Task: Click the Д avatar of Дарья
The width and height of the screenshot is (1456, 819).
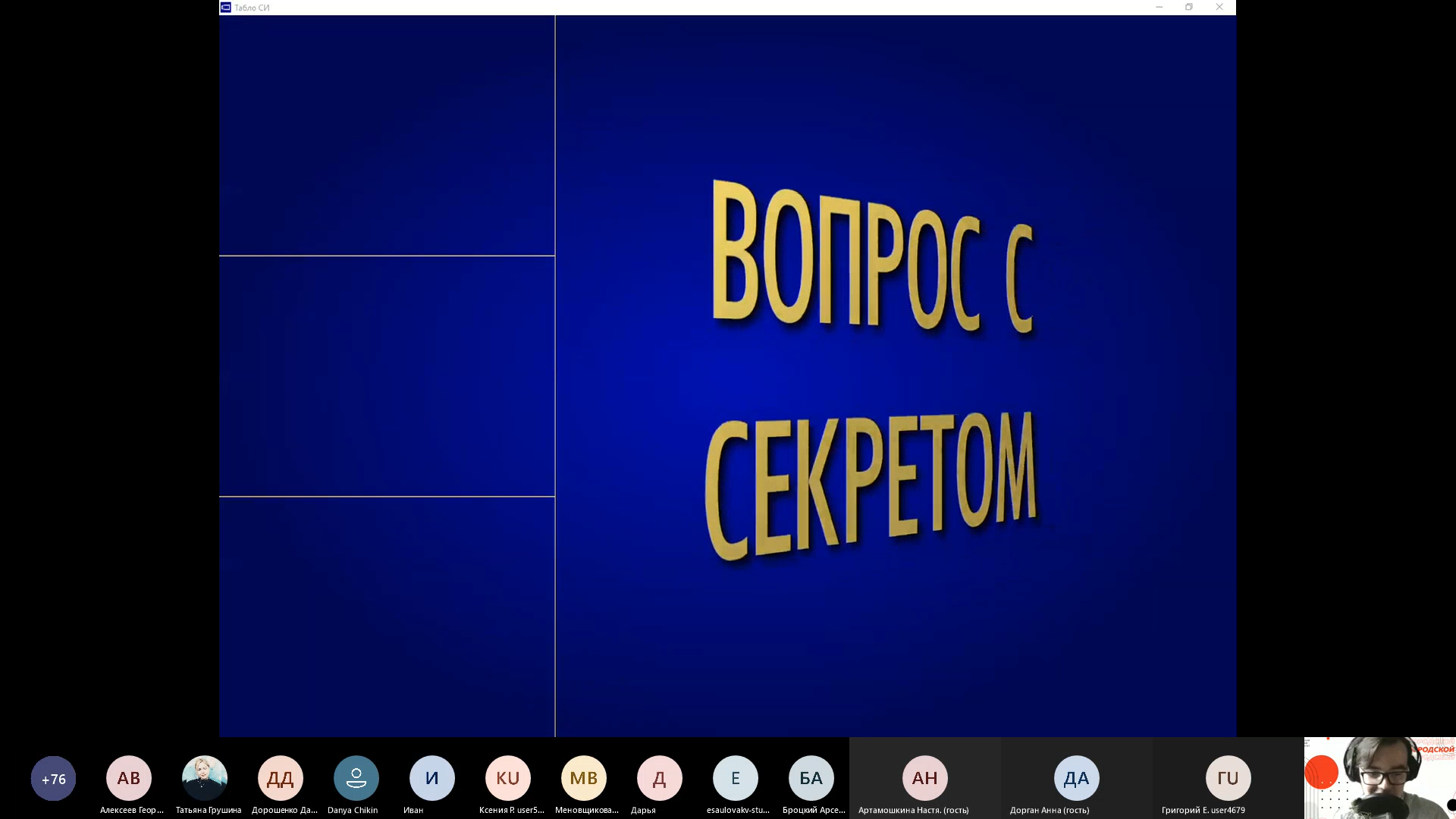Action: coord(659,778)
